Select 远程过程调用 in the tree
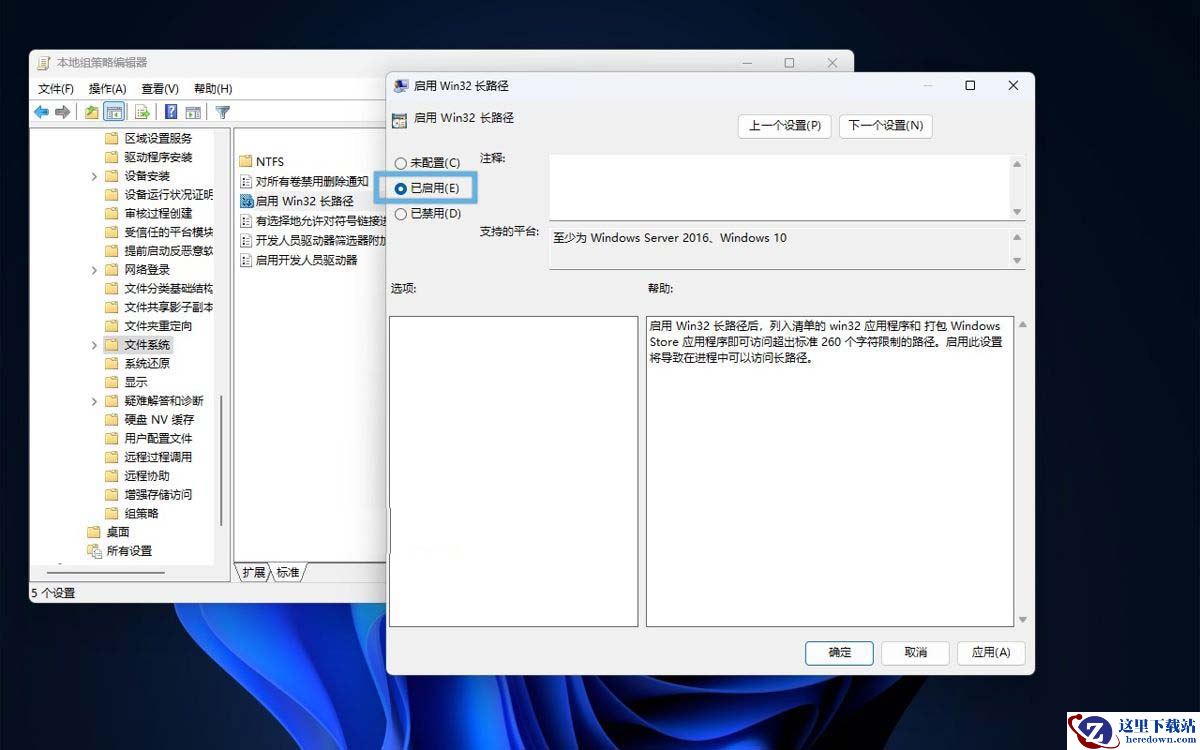 click(x=158, y=457)
